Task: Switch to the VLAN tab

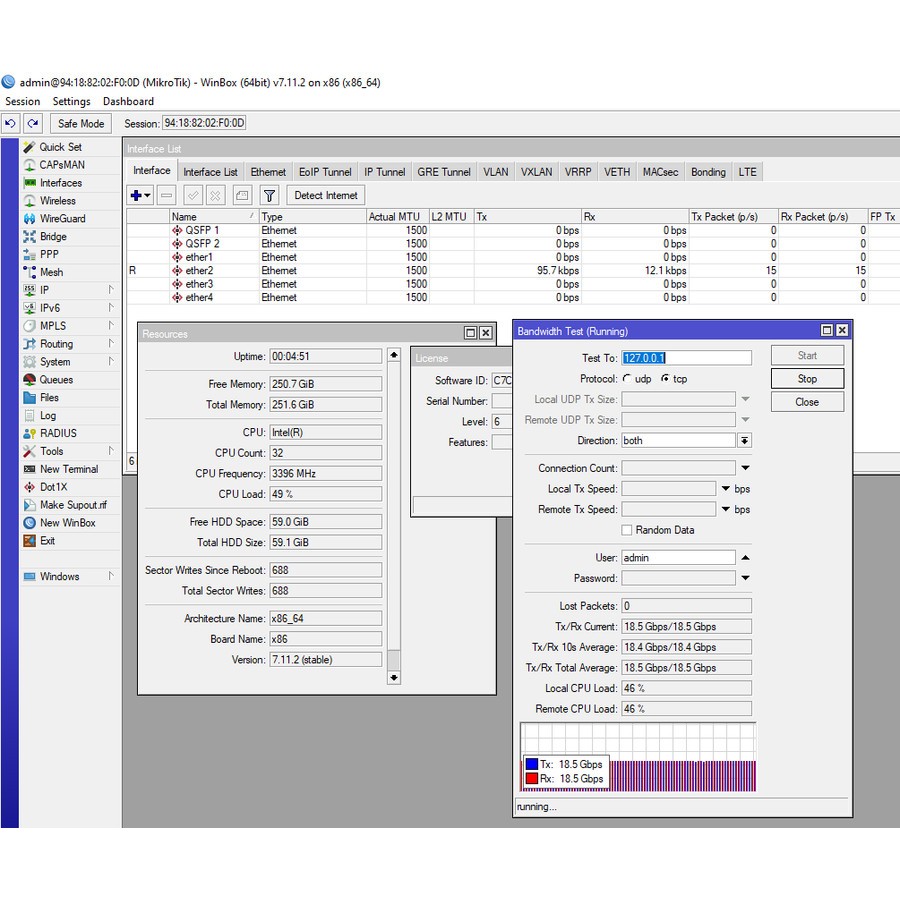Action: click(496, 172)
